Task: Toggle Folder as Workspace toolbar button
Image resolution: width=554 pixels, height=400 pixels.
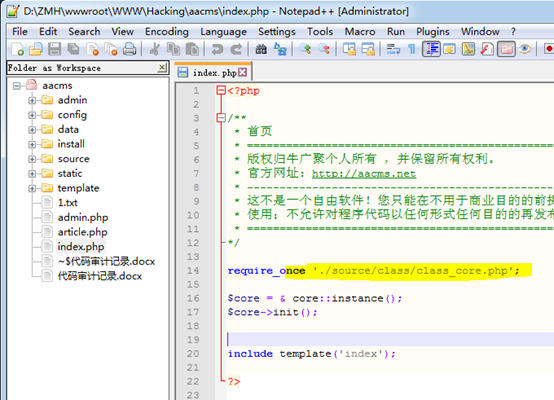Action: 506,49
